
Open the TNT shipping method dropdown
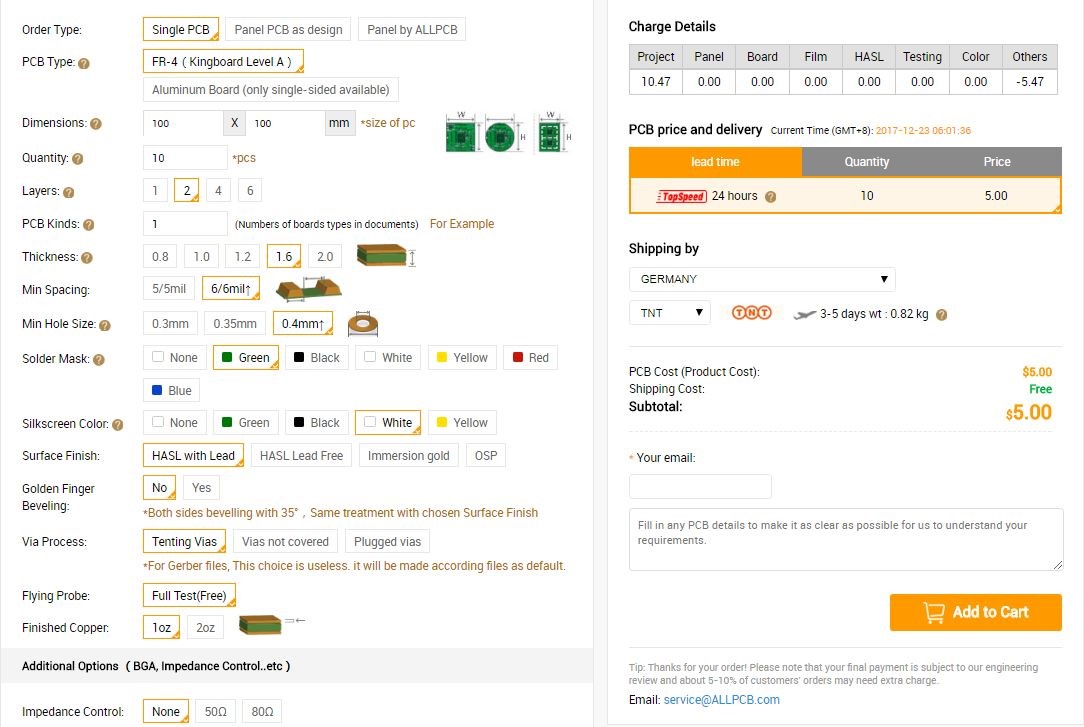(x=669, y=313)
